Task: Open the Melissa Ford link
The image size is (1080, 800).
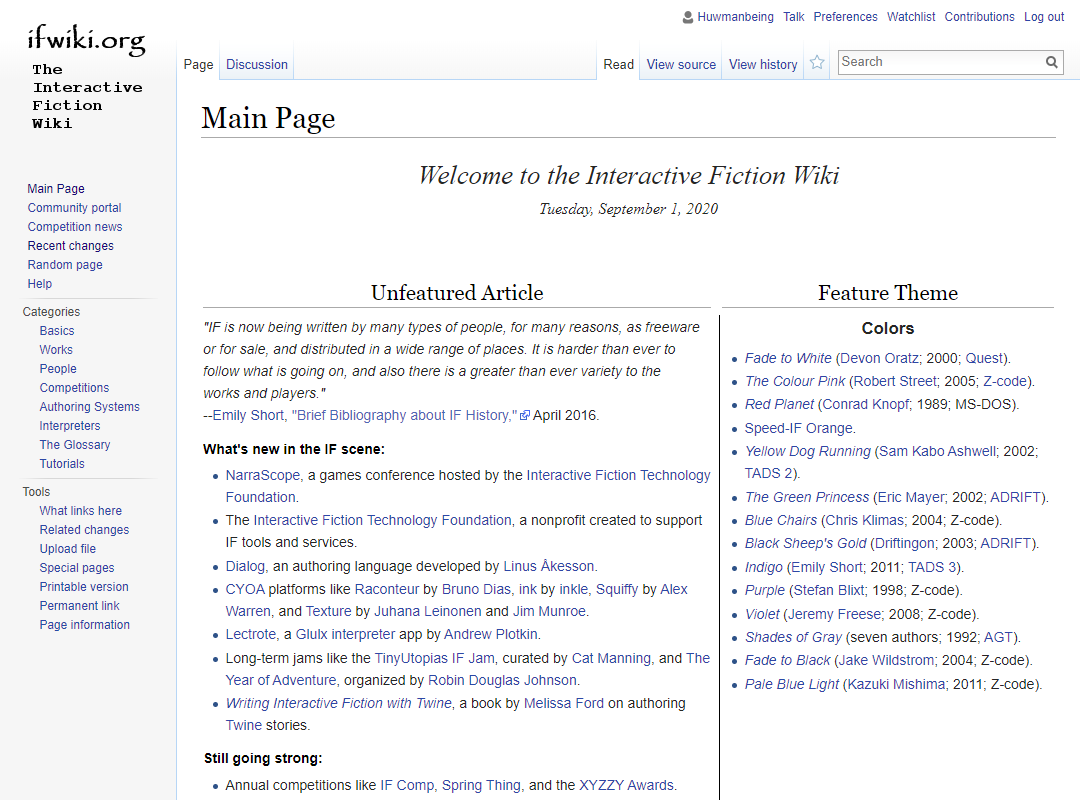Action: point(563,704)
